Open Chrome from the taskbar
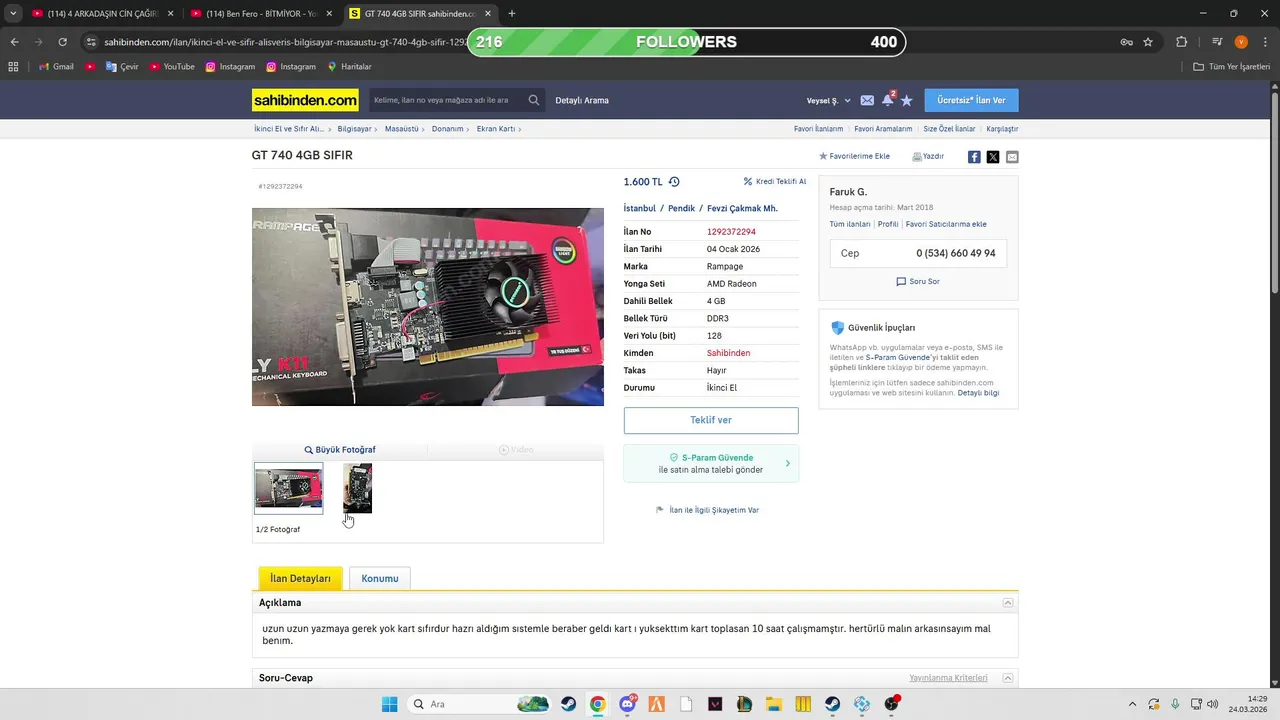 [597, 704]
